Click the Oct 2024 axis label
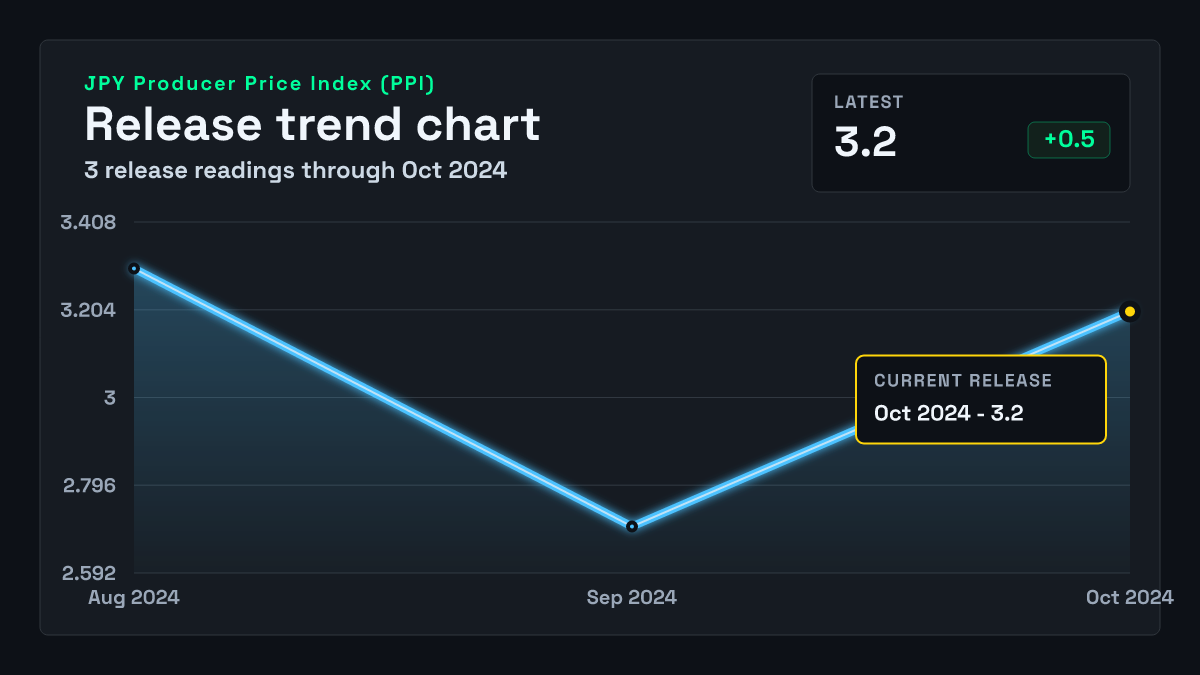Screen dimensions: 1200x675 1130,597
